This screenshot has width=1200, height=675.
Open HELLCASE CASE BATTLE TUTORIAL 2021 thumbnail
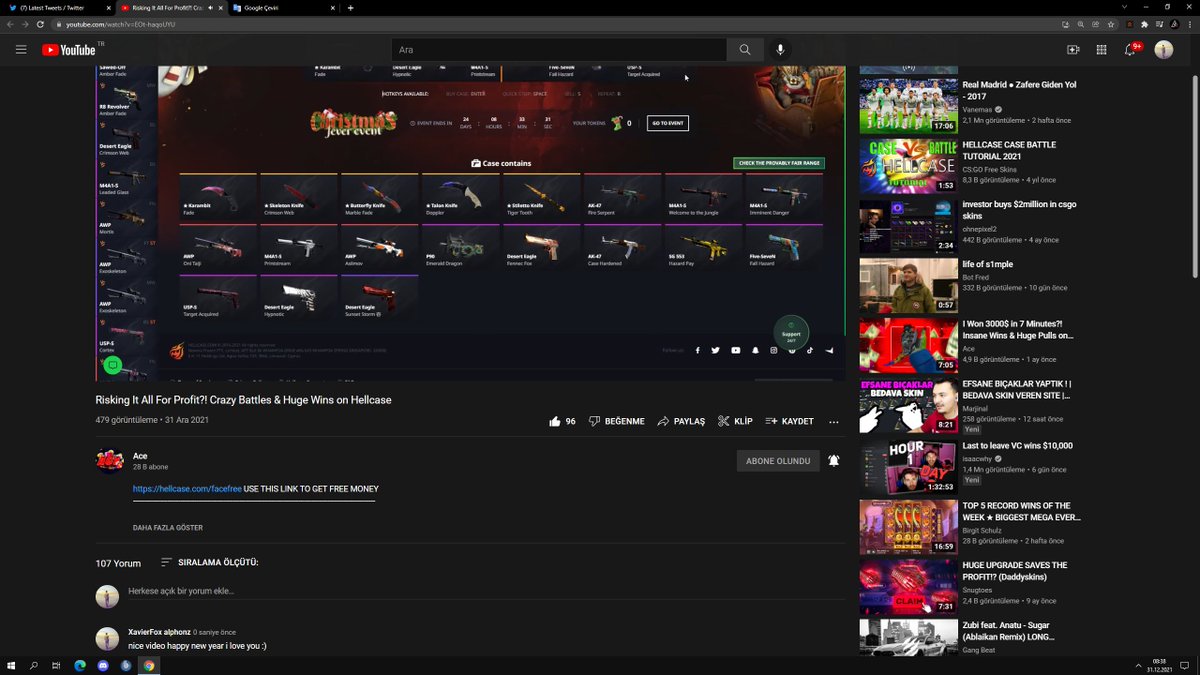click(x=909, y=165)
